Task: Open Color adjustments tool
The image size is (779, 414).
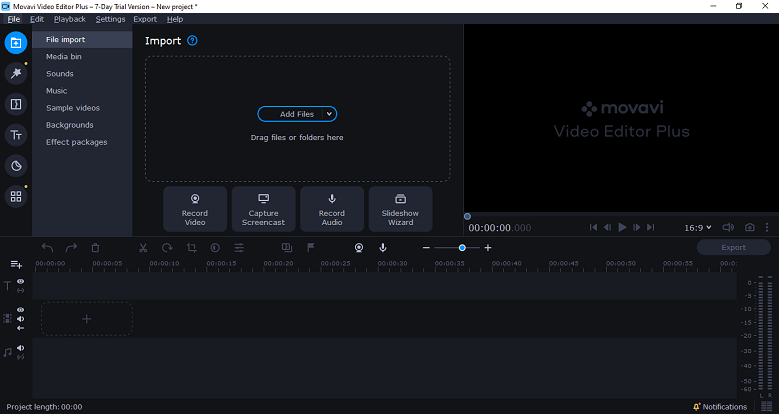Action: pyautogui.click(x=215, y=248)
